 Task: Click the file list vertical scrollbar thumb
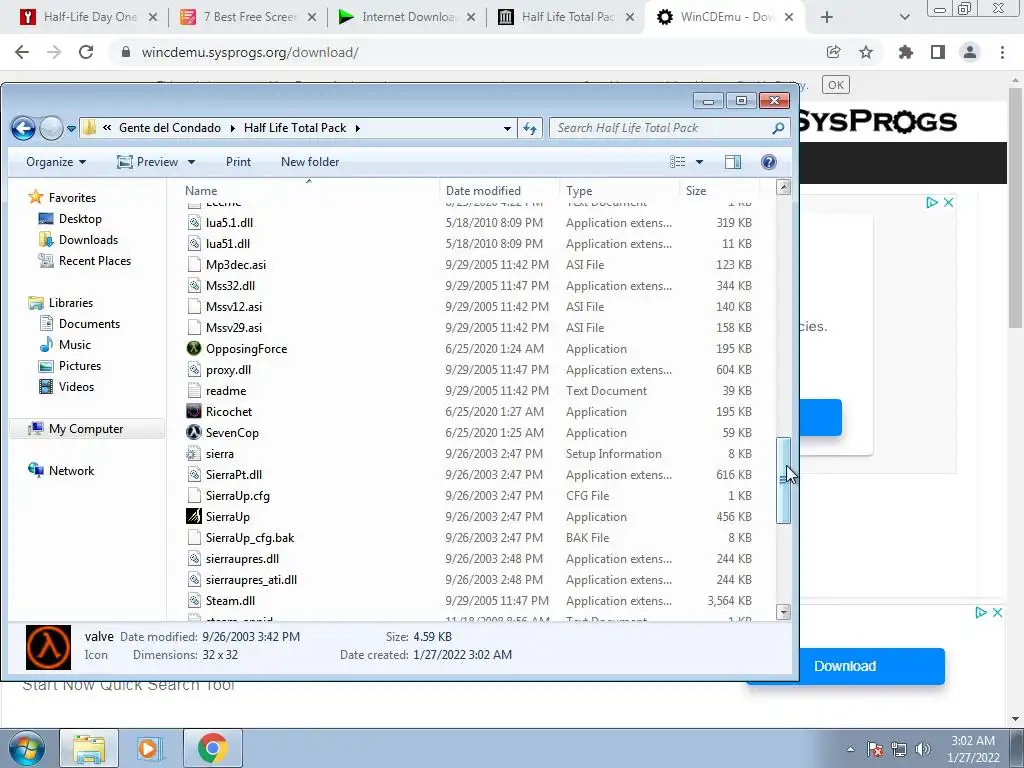783,480
